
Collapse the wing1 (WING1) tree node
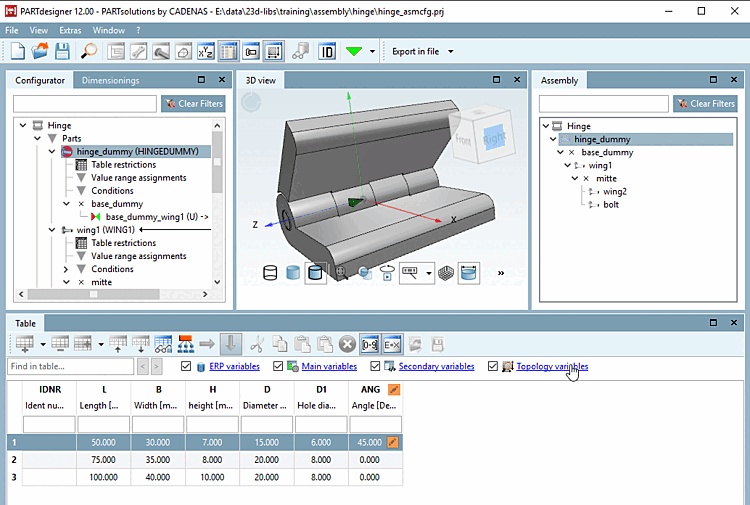[53, 230]
